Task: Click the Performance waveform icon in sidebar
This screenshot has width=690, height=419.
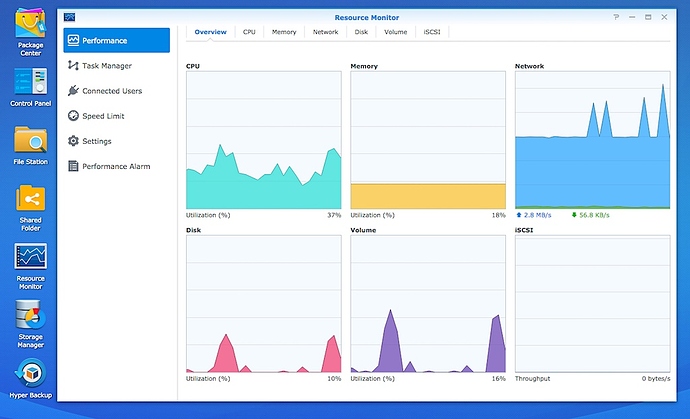Action: (73, 40)
